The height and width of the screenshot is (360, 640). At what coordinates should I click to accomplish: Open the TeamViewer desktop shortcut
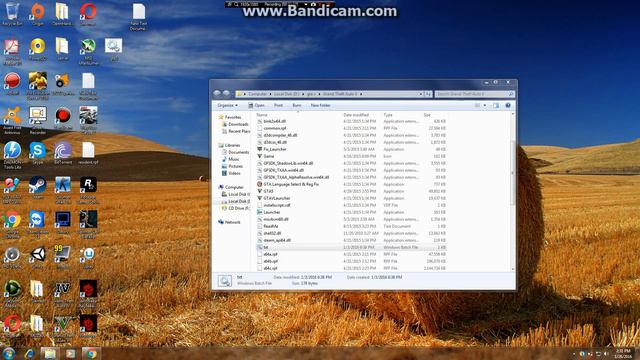pos(38,224)
